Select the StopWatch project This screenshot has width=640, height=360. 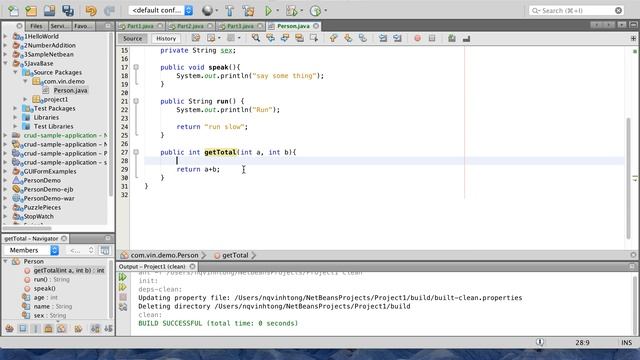click(x=38, y=216)
